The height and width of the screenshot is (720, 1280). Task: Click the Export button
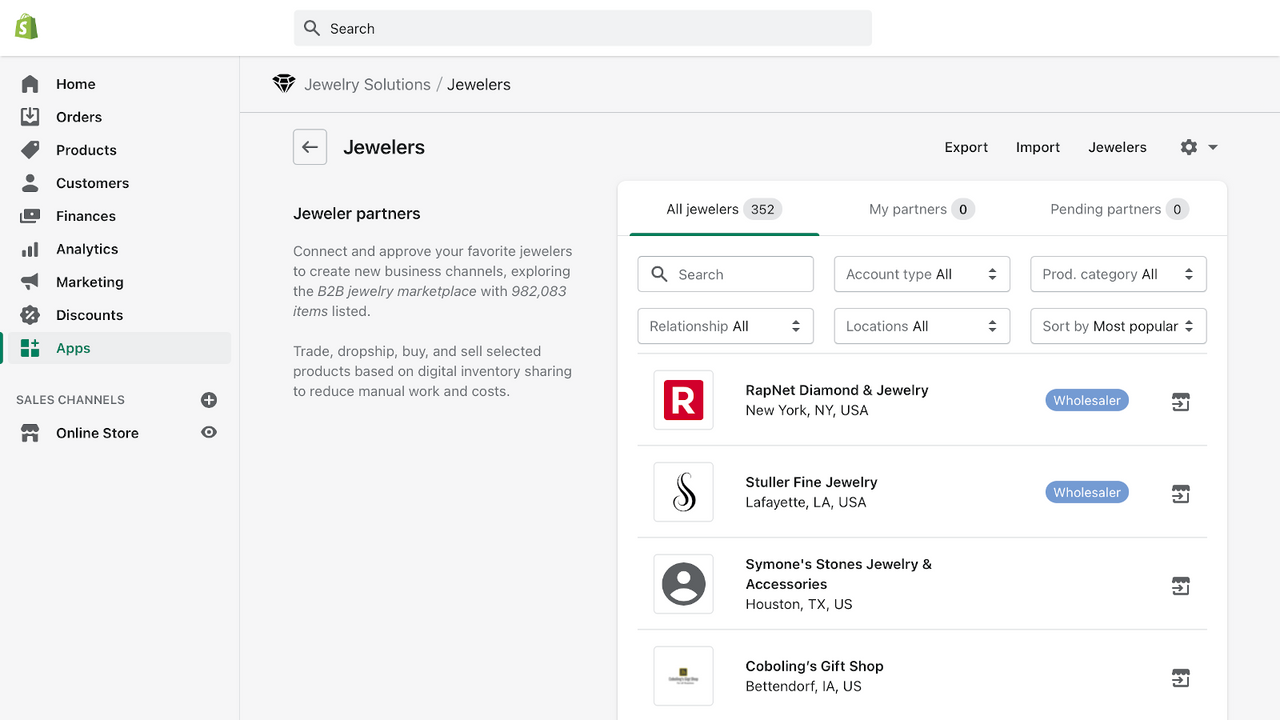click(966, 147)
